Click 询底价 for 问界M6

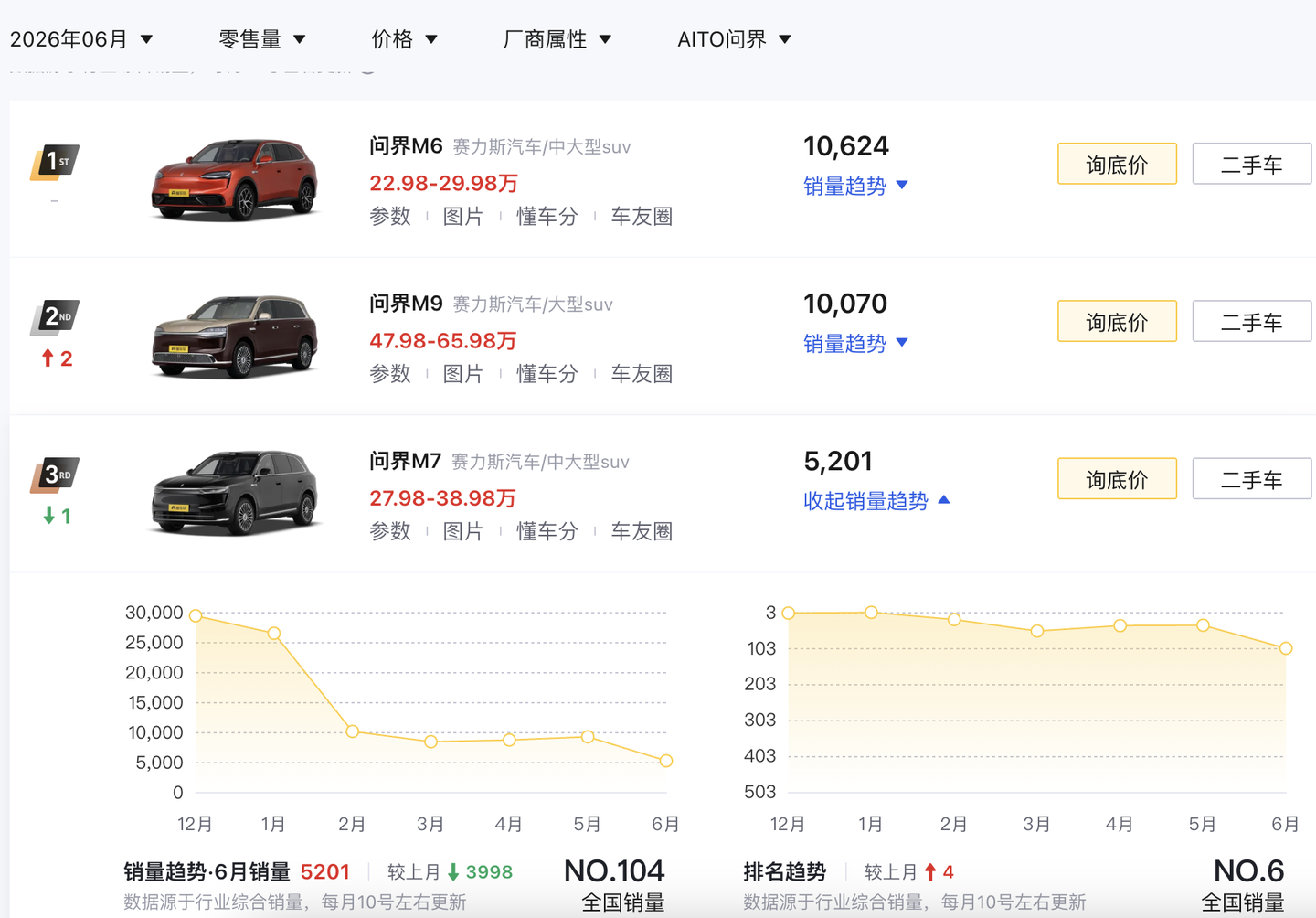(1117, 164)
